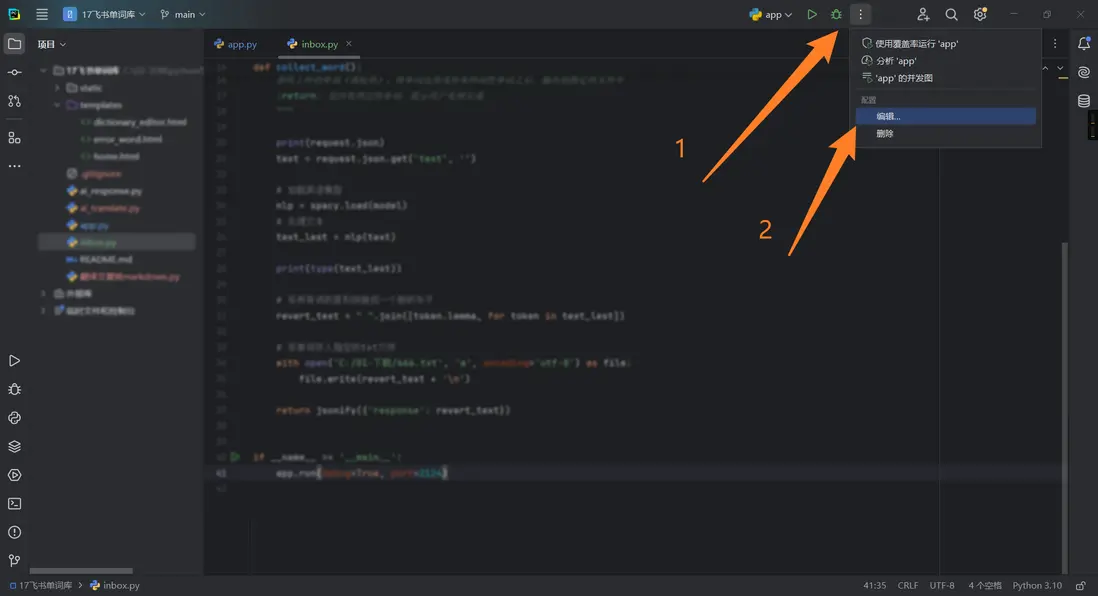
Task: Select the .gitignore file in project tree
Action: tap(94, 174)
